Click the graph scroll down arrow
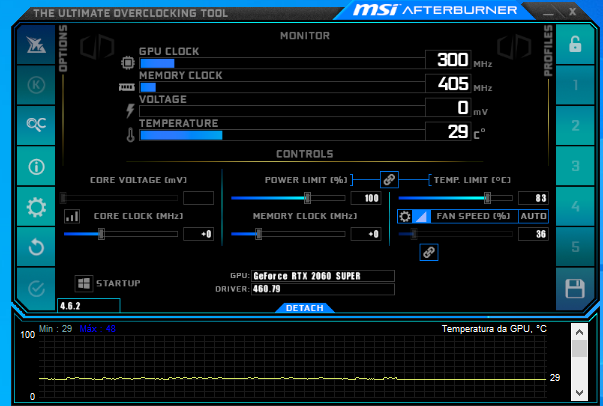The width and height of the screenshot is (603, 406). click(x=579, y=393)
